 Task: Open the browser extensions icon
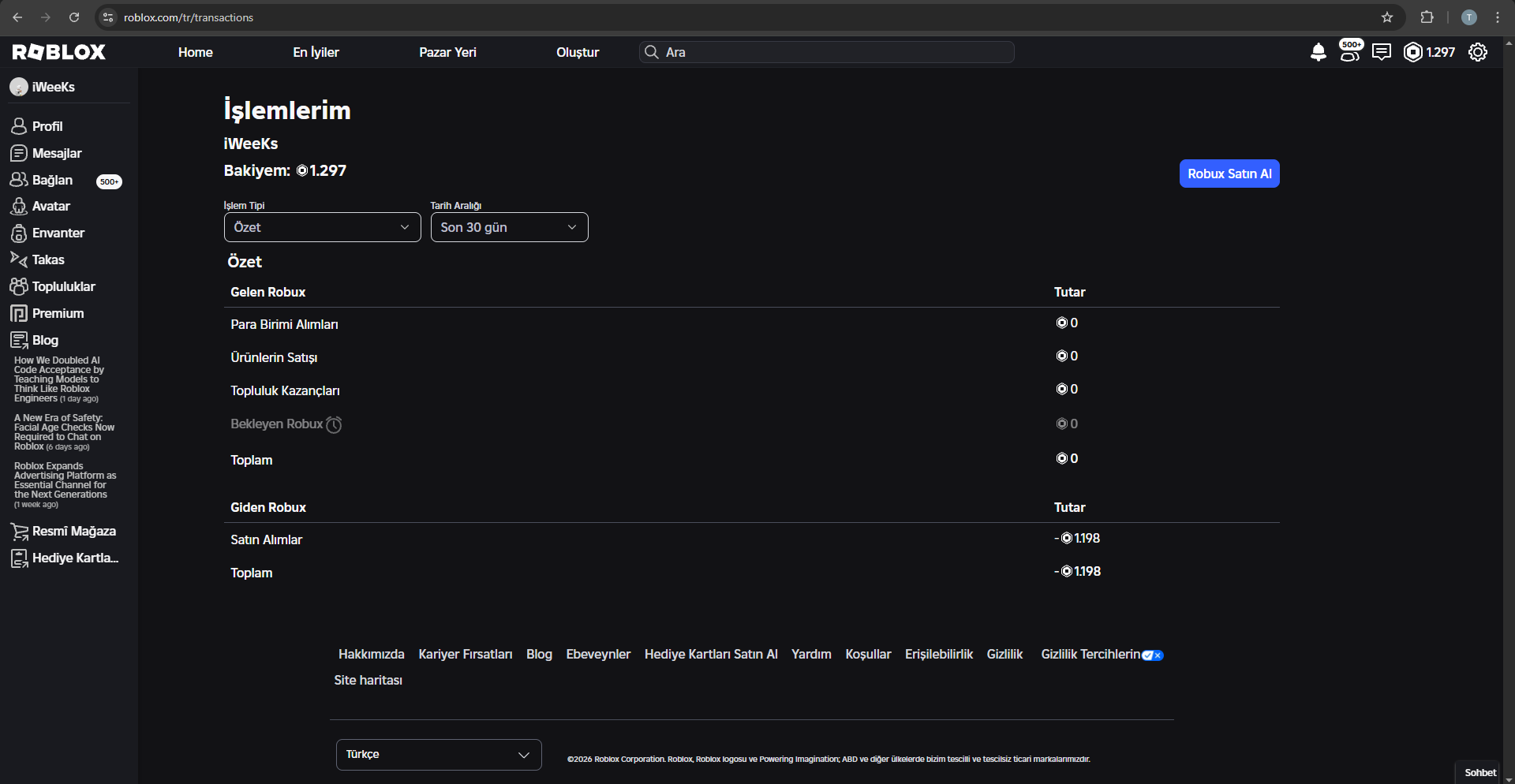(x=1427, y=17)
